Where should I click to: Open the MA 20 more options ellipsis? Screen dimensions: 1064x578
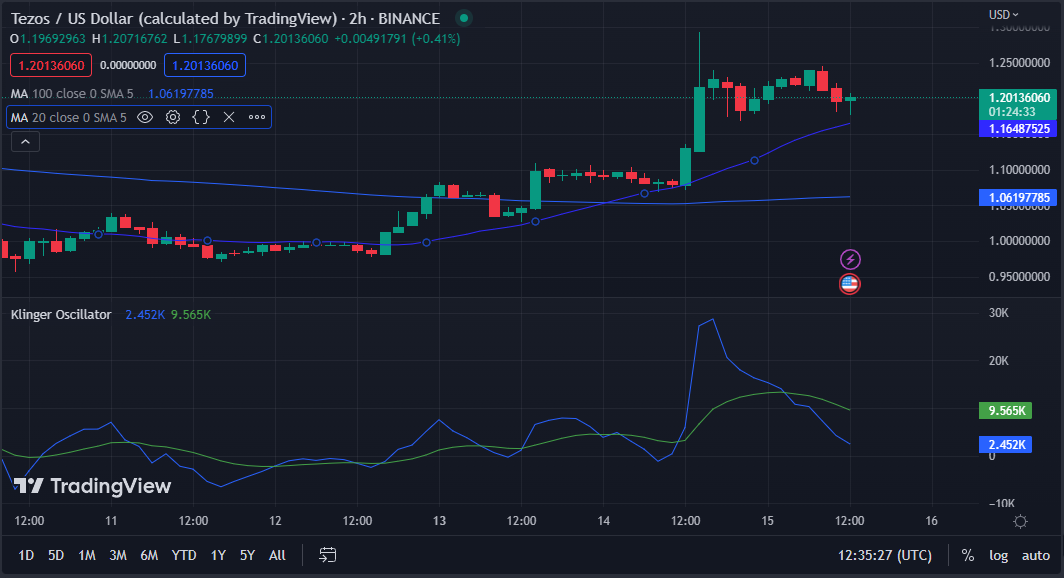pos(256,117)
